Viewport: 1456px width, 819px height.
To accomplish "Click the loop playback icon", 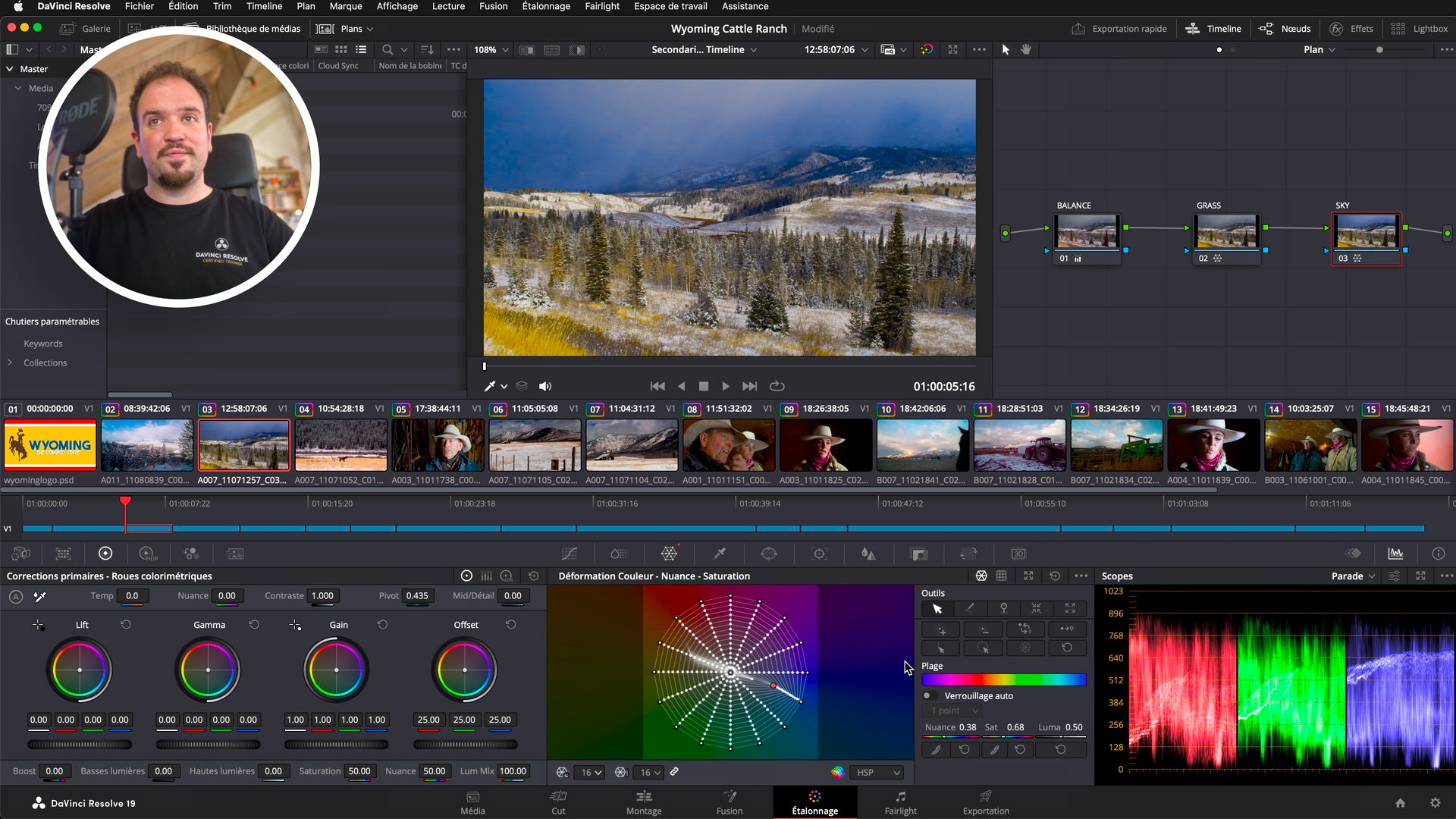I will pos(777,387).
